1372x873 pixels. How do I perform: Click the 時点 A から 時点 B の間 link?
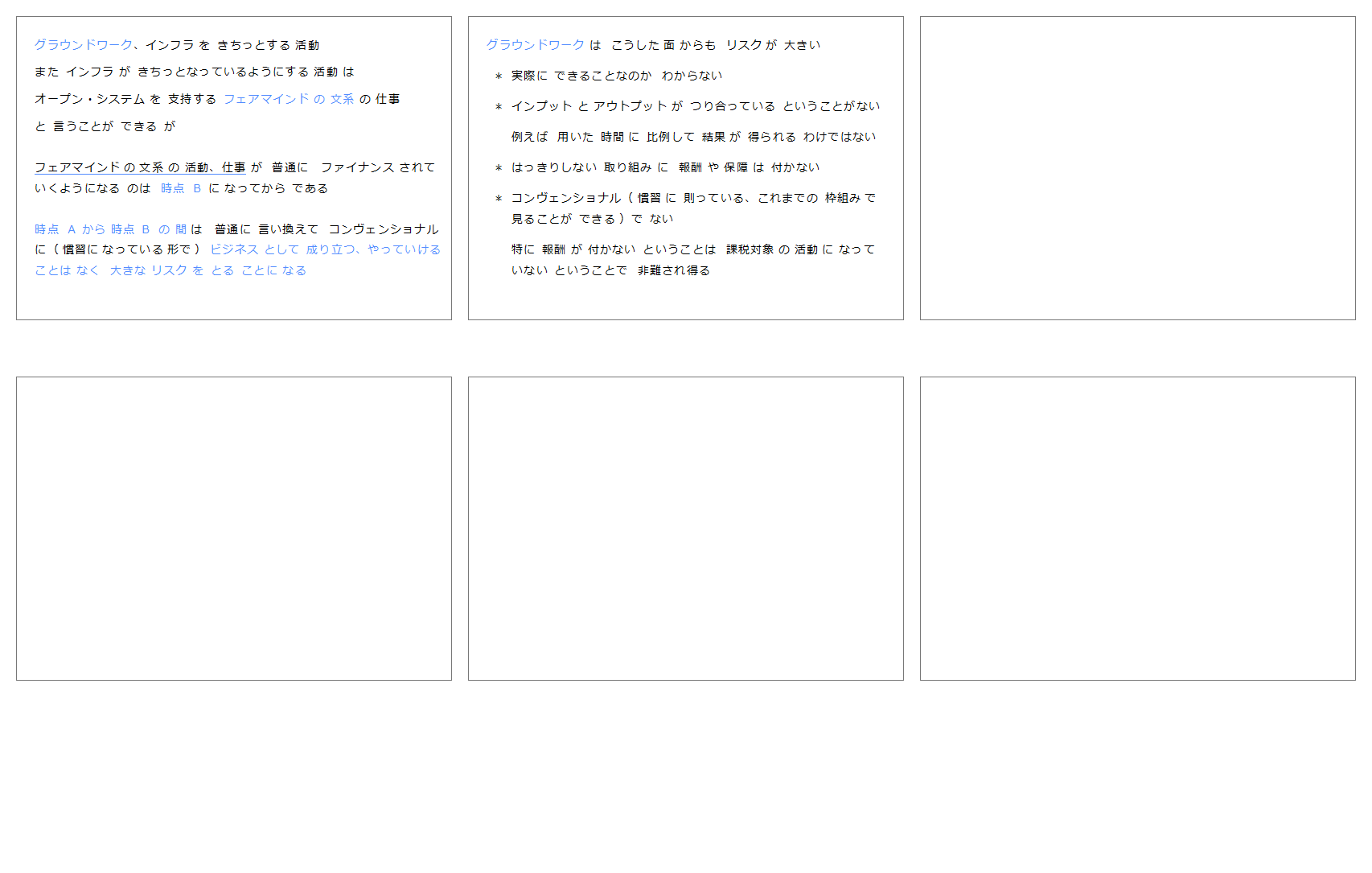[110, 229]
